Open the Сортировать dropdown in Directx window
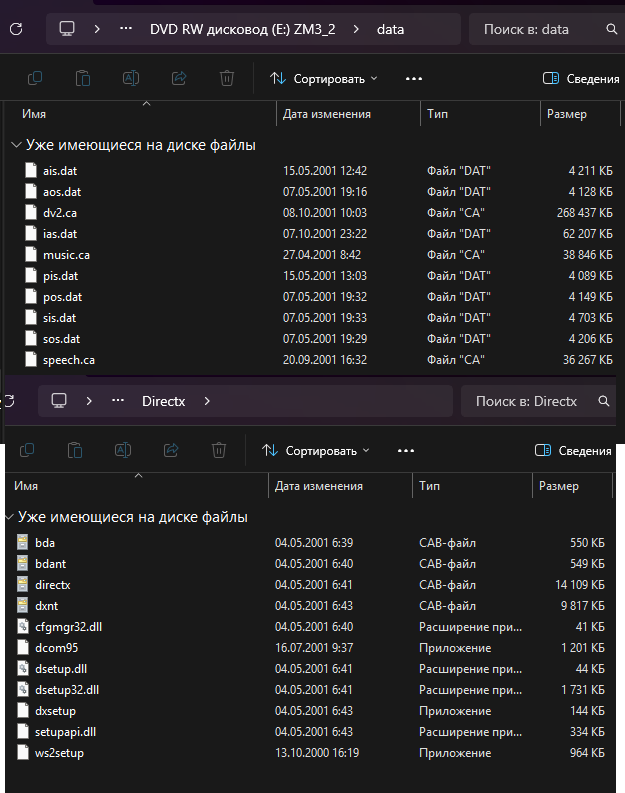This screenshot has width=625, height=793. pos(315,450)
